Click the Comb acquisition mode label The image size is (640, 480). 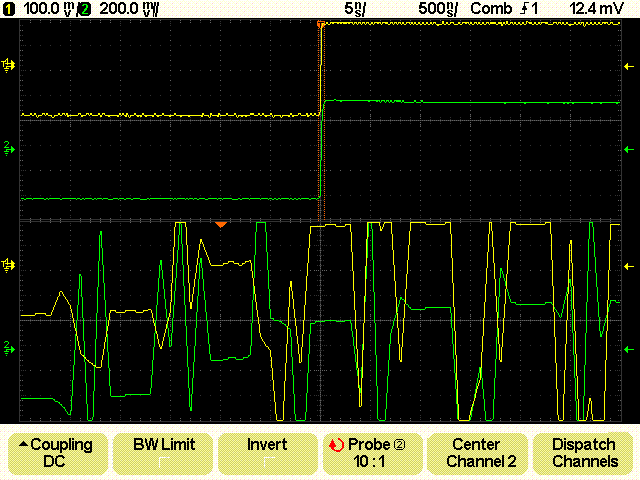(x=491, y=9)
